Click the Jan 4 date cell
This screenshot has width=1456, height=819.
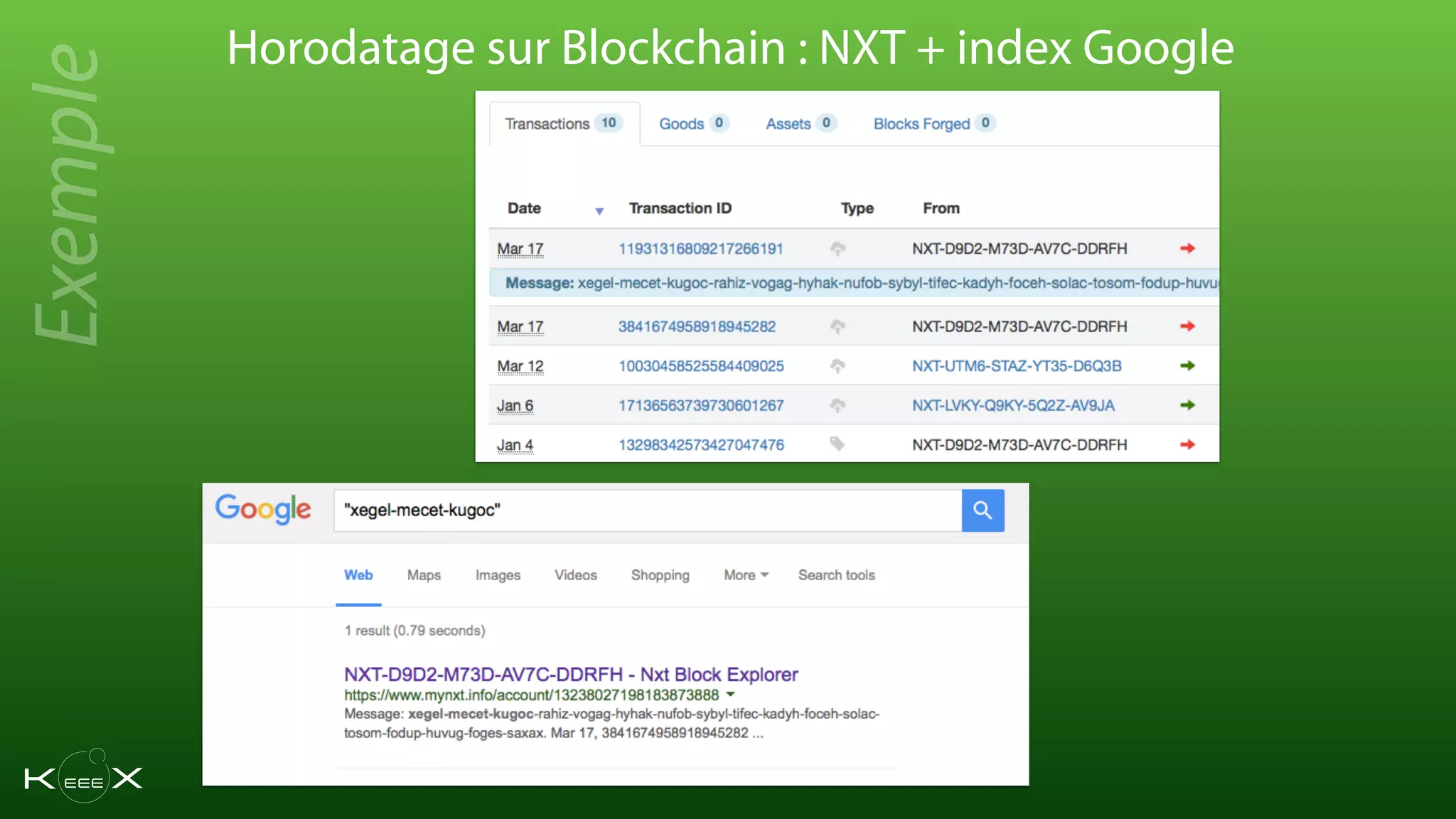click(515, 446)
